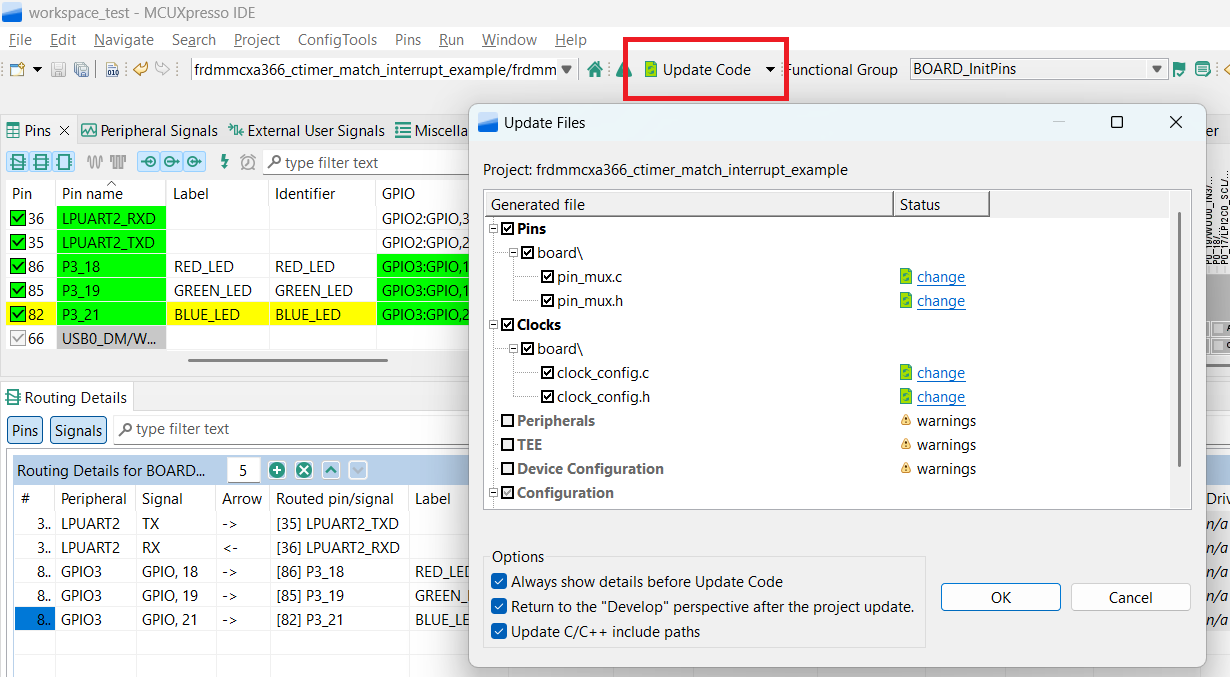Viewport: 1230px width, 677px height.
Task: Click the green move-up arrow icon
Action: click(331, 470)
